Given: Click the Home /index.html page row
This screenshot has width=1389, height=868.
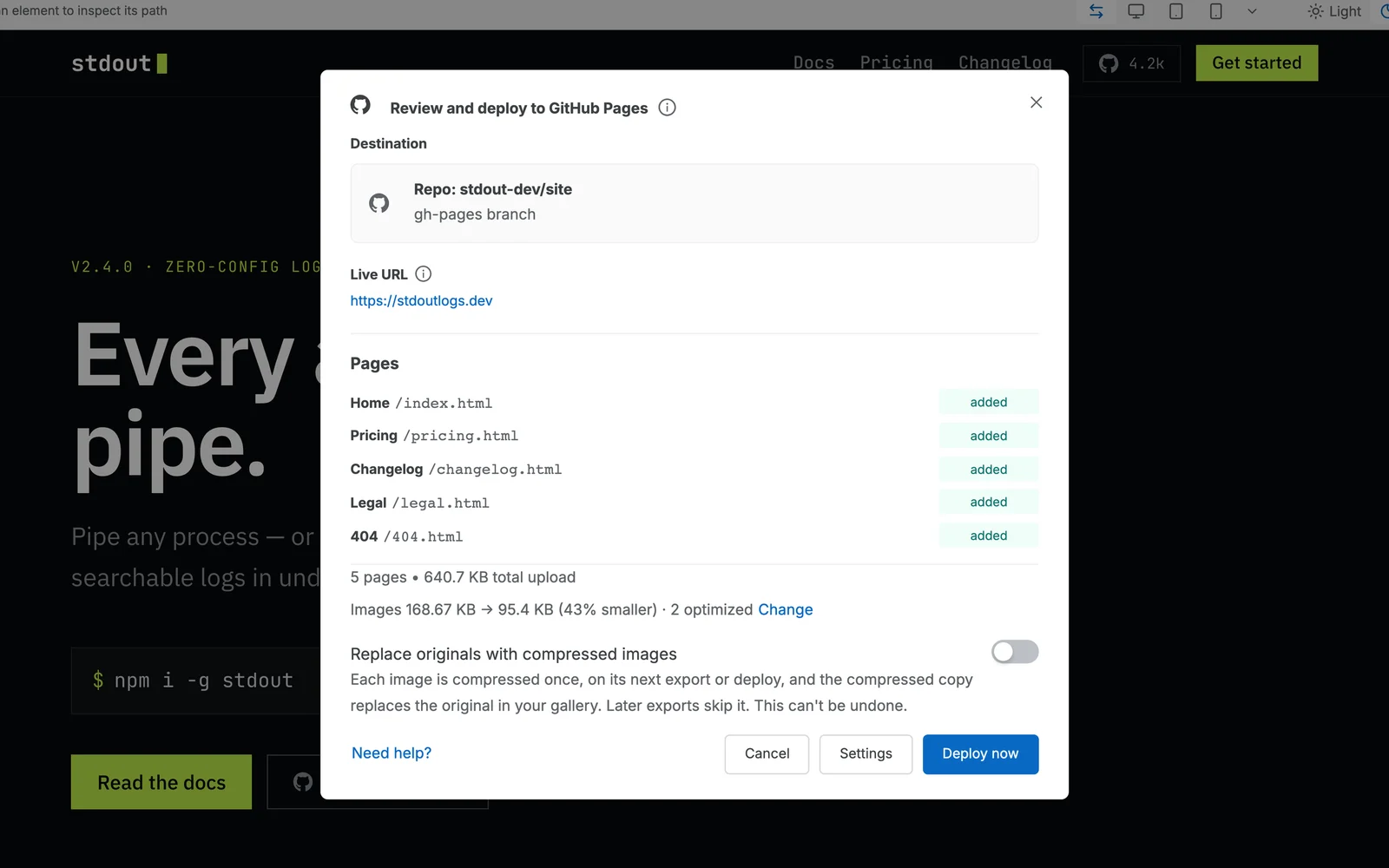Looking at the screenshot, I should click(x=694, y=403).
